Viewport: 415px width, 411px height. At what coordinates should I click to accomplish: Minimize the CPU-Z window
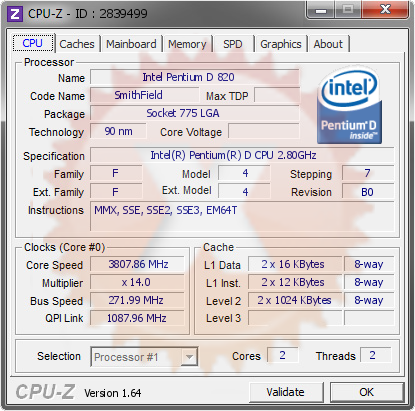[321, 10]
